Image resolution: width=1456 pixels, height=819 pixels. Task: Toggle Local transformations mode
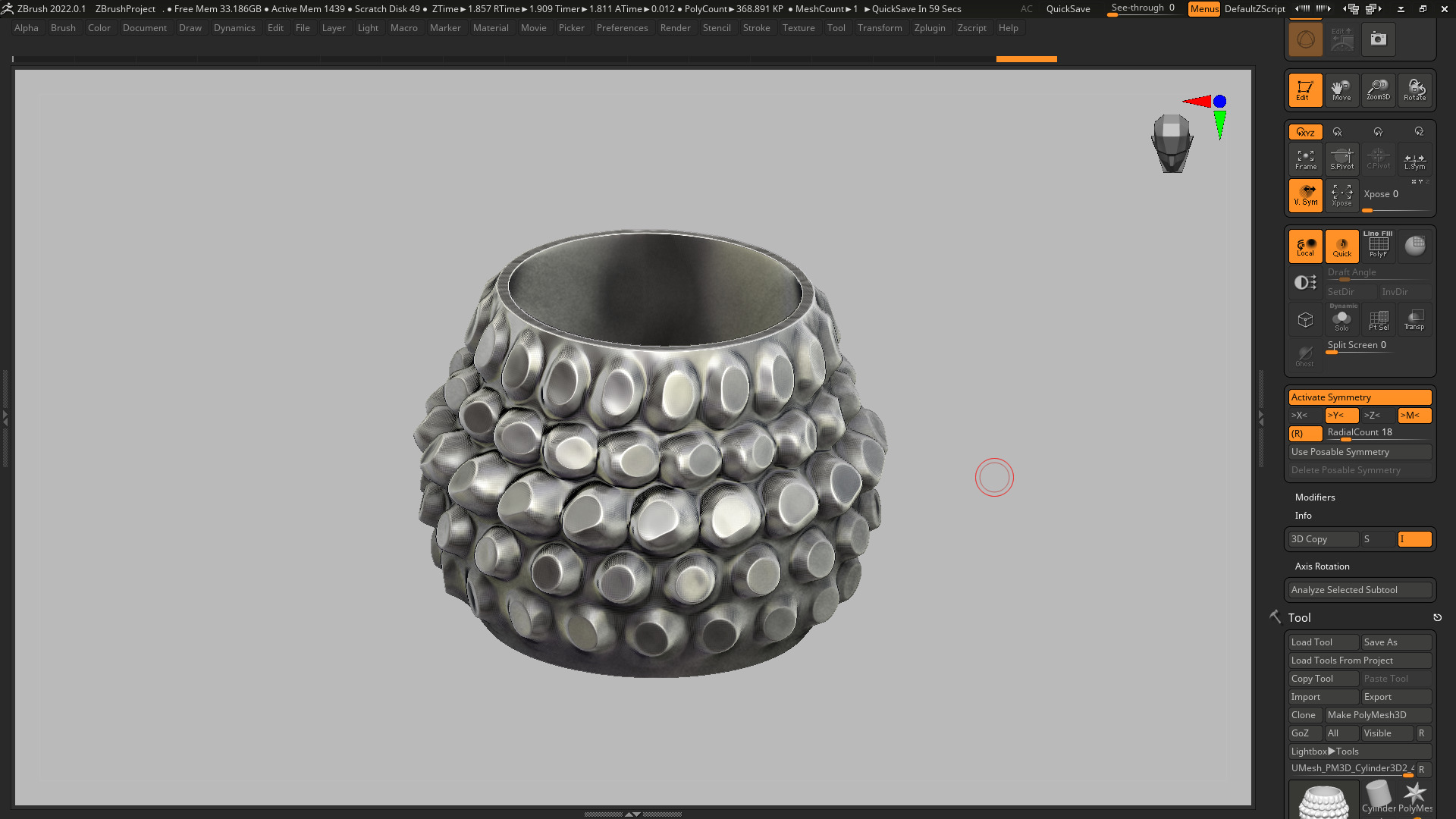pos(1305,246)
